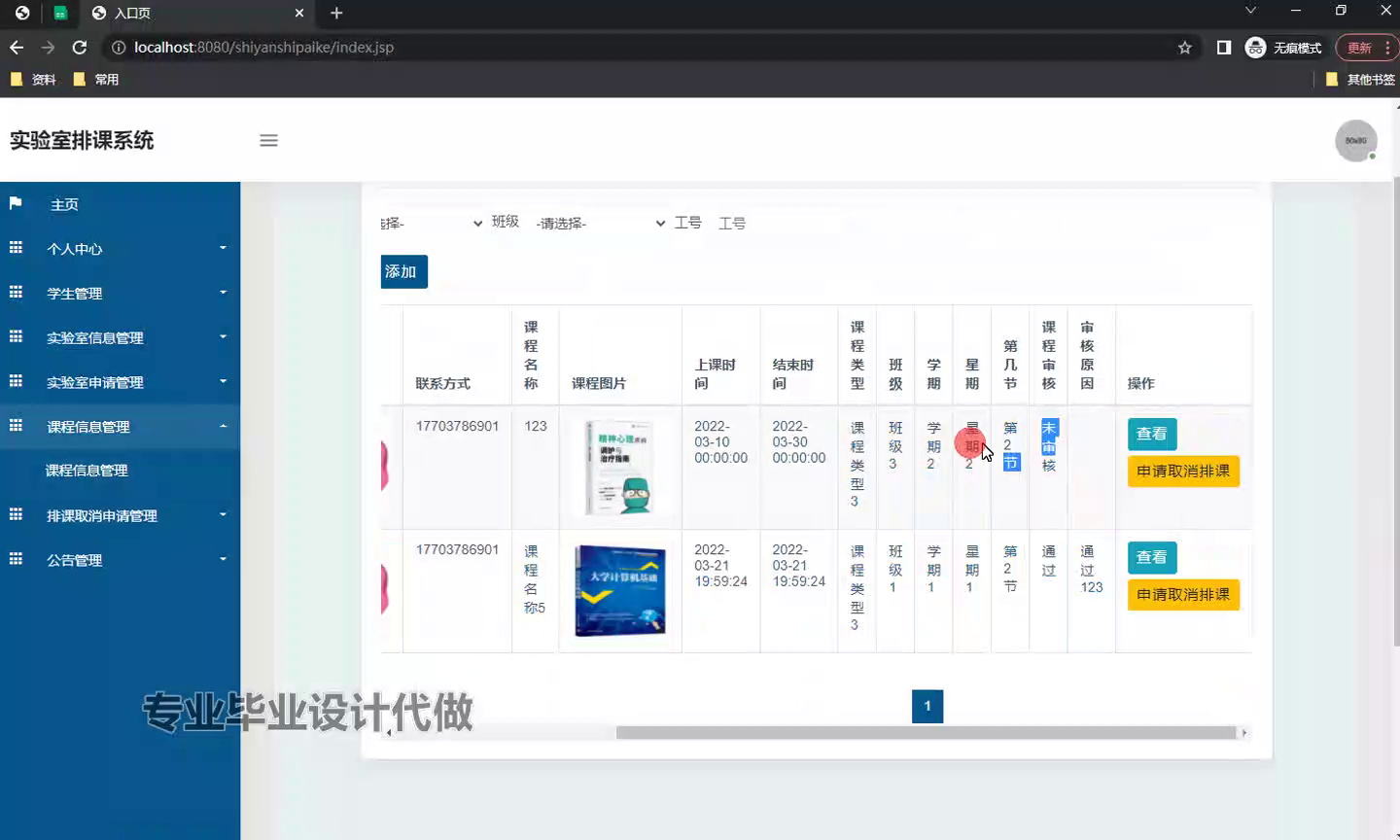Open the browser side panel icon

pos(1224,48)
